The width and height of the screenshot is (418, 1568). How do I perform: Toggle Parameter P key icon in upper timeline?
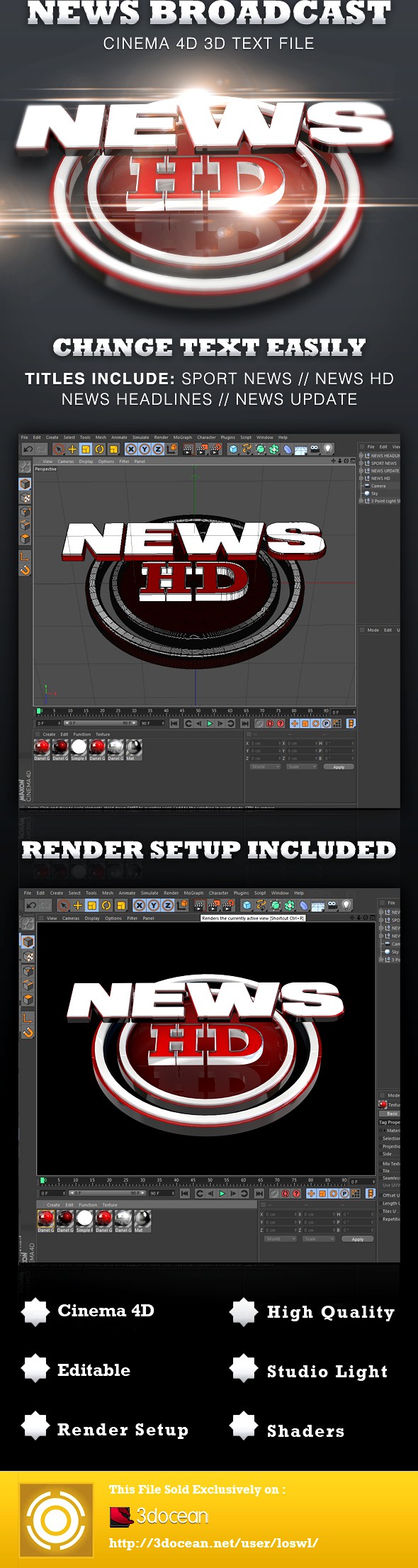[x=326, y=723]
